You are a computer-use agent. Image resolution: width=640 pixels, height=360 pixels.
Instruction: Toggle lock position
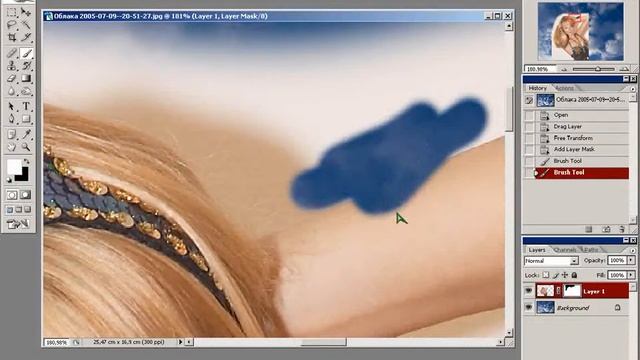click(565, 275)
